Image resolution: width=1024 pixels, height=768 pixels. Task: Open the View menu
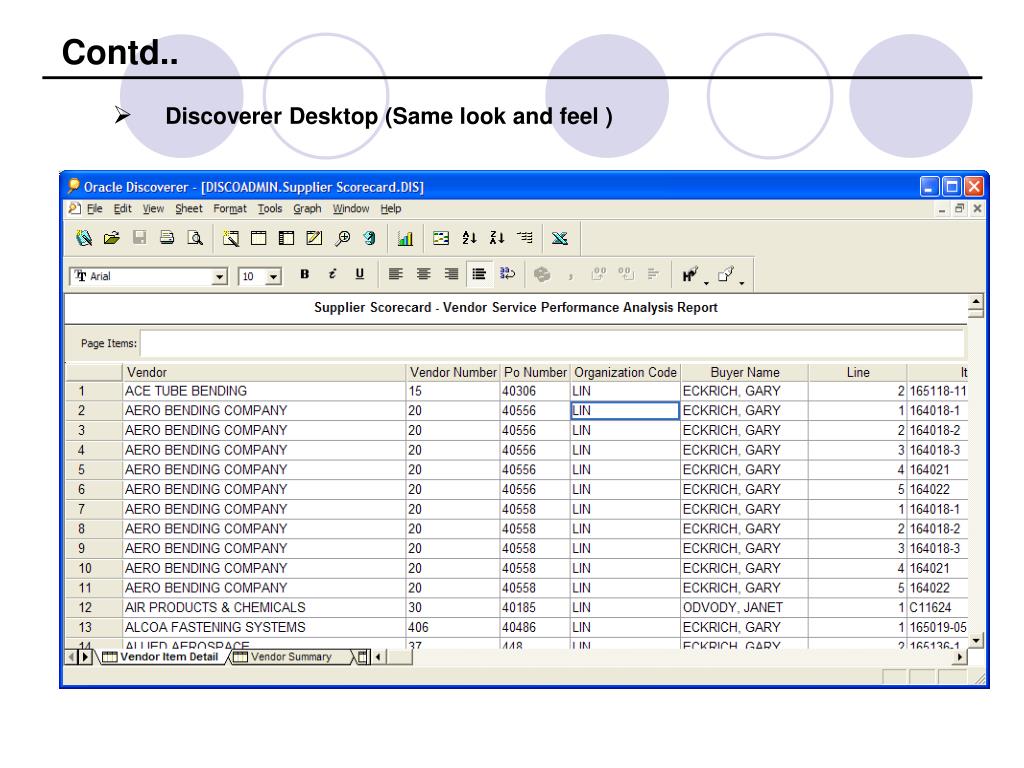click(153, 209)
